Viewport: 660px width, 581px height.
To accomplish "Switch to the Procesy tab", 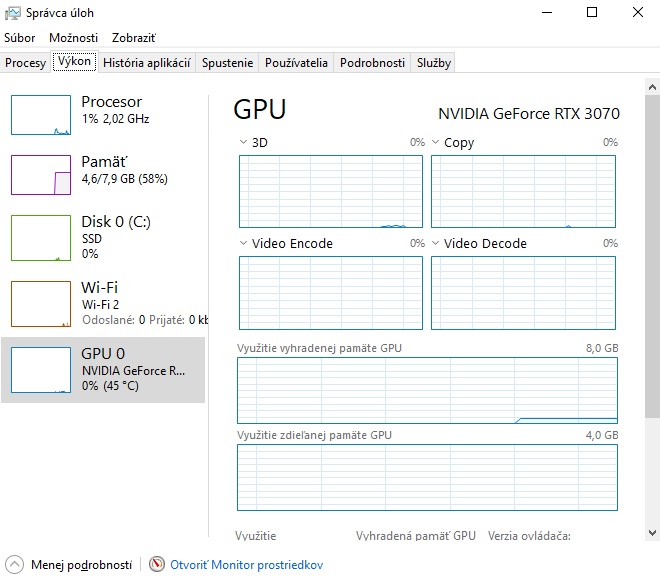I will 25,63.
